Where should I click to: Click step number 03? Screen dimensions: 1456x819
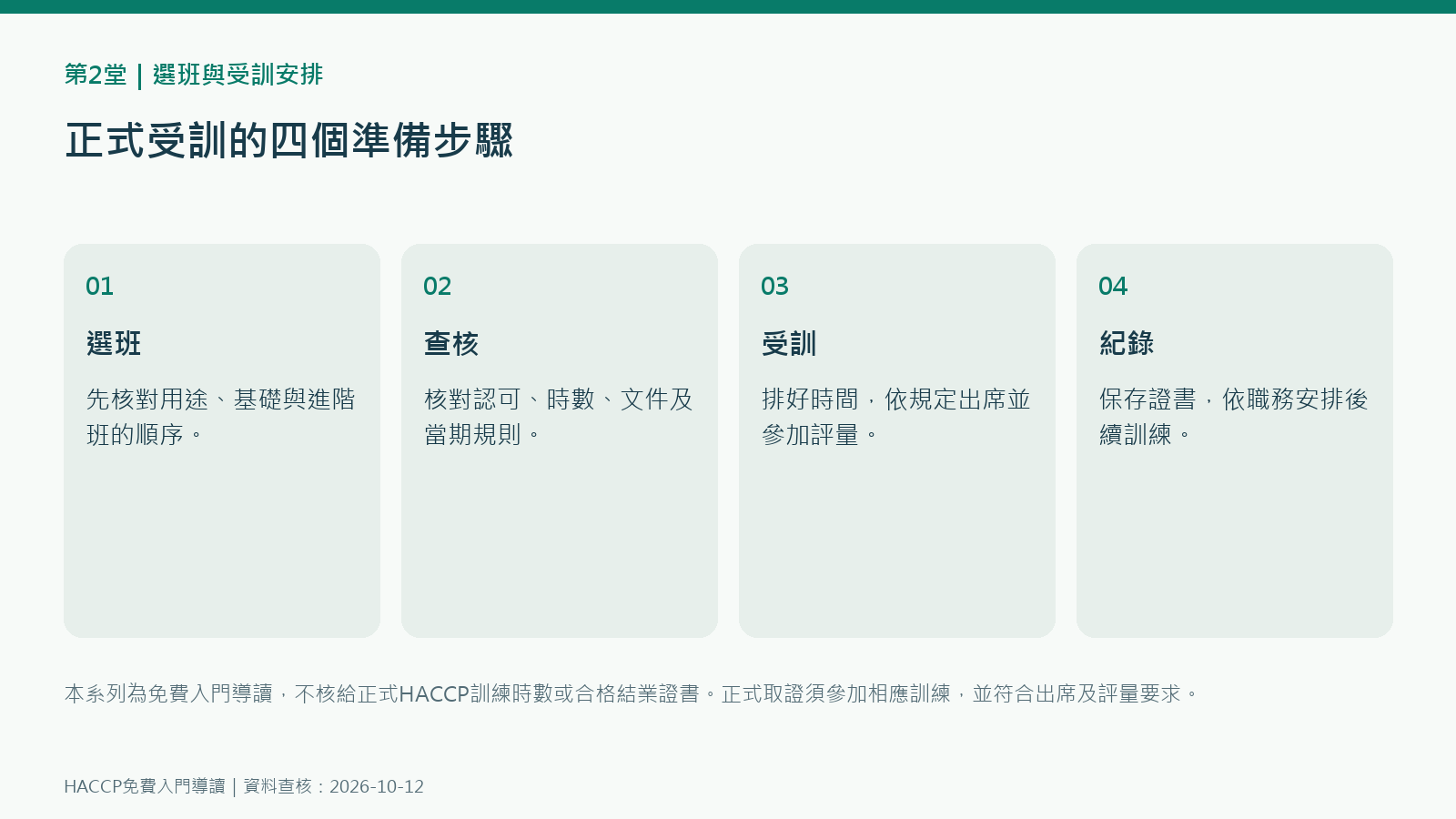coord(774,287)
